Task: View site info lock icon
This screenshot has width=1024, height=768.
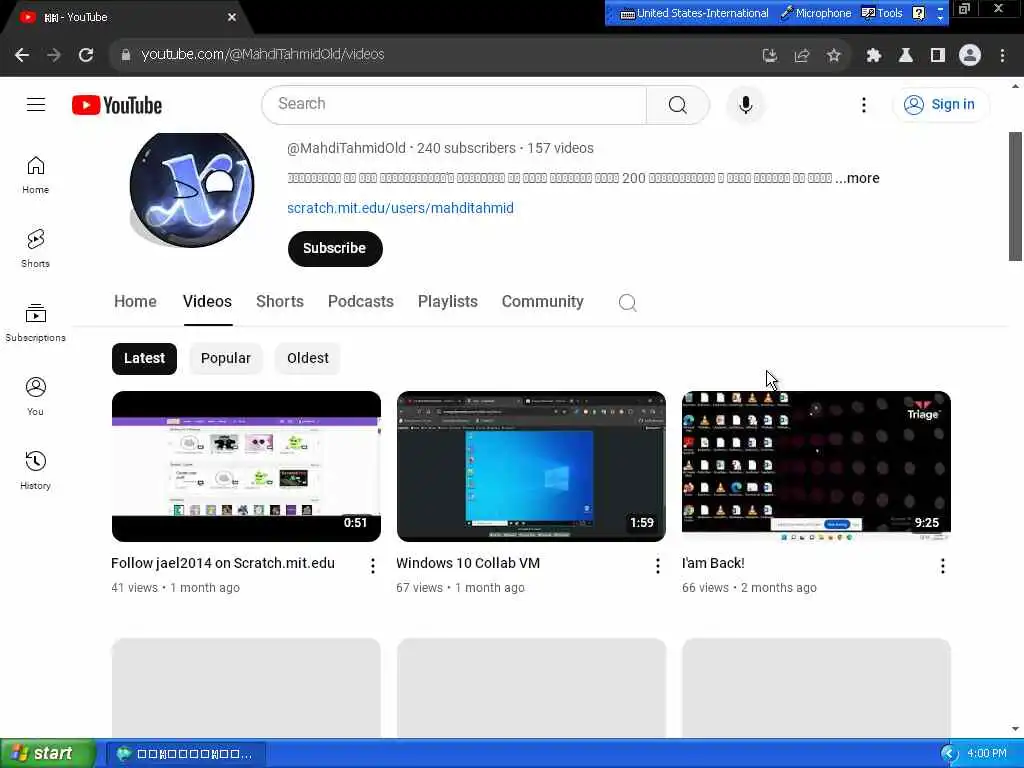Action: pyautogui.click(x=126, y=55)
